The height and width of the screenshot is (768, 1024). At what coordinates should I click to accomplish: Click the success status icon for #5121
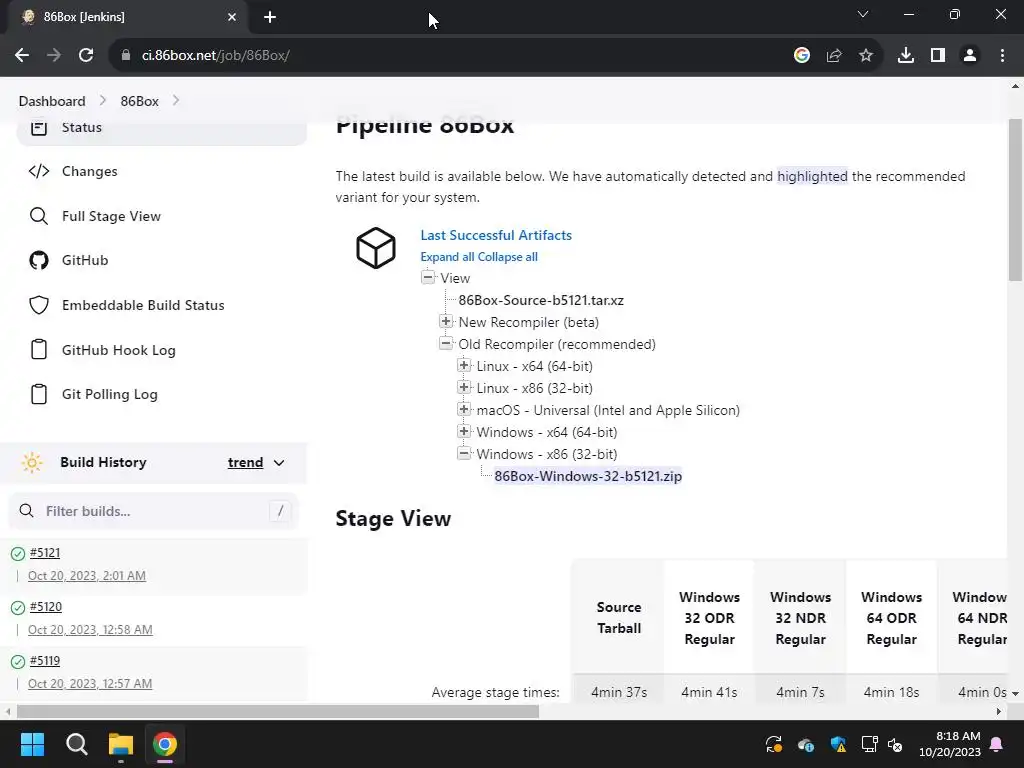[x=18, y=554]
